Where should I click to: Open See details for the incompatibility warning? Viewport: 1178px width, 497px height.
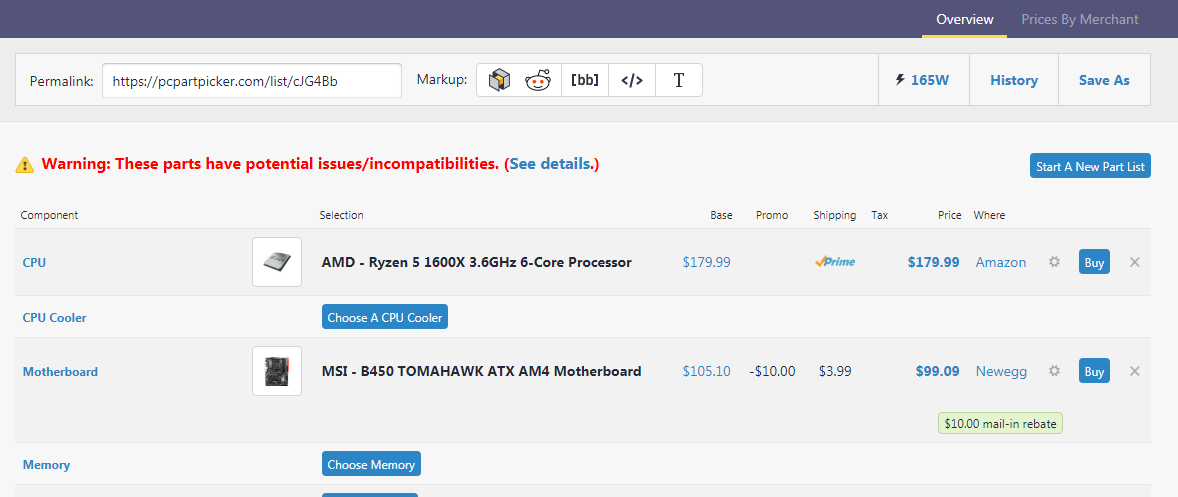pos(552,164)
